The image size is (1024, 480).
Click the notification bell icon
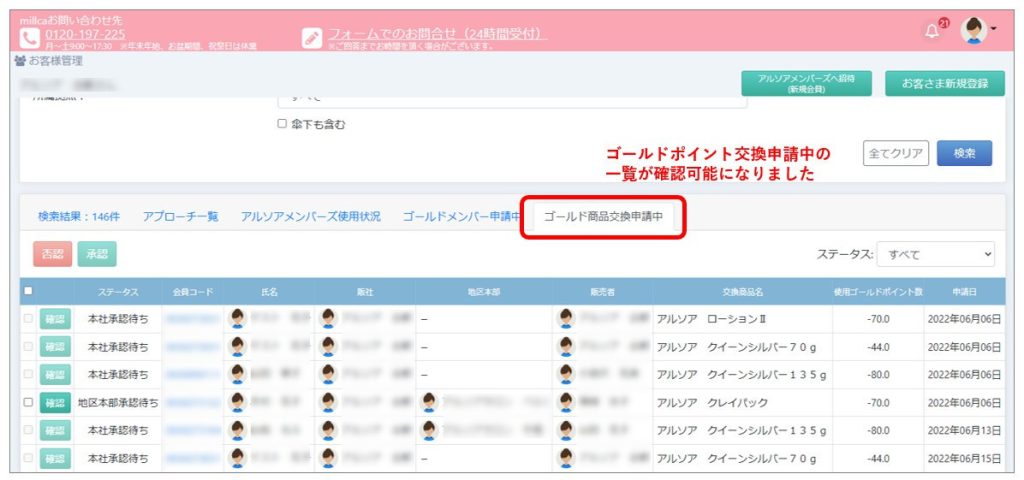932,31
